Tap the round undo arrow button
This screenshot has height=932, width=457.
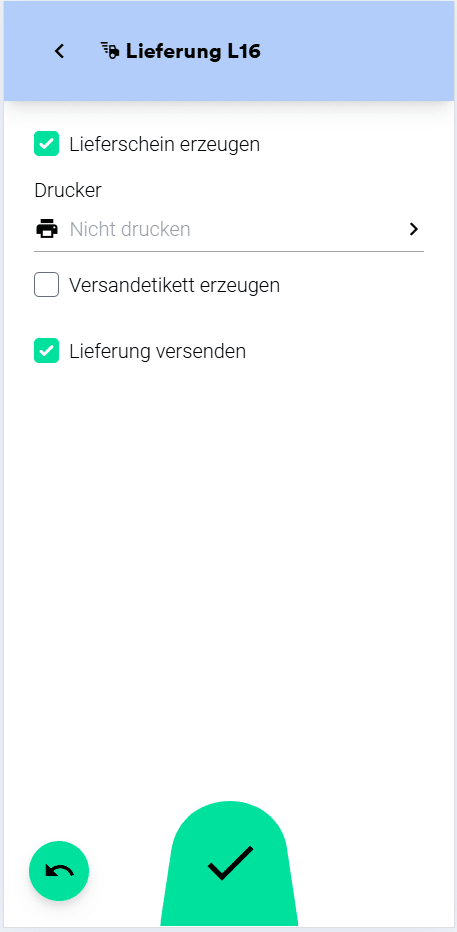pos(59,871)
